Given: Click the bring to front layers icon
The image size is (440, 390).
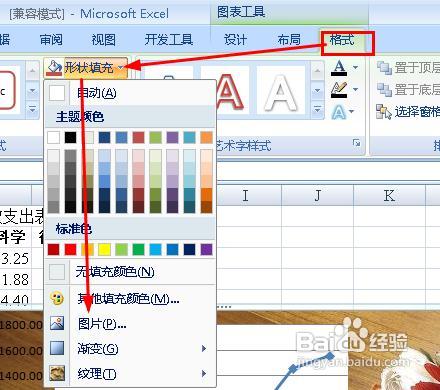Looking at the screenshot, I should (x=384, y=68).
